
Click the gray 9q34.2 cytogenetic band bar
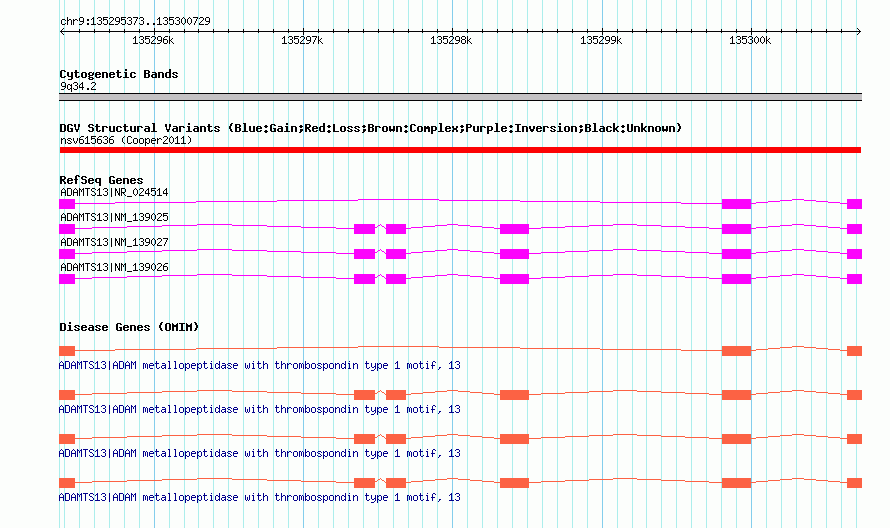click(460, 97)
